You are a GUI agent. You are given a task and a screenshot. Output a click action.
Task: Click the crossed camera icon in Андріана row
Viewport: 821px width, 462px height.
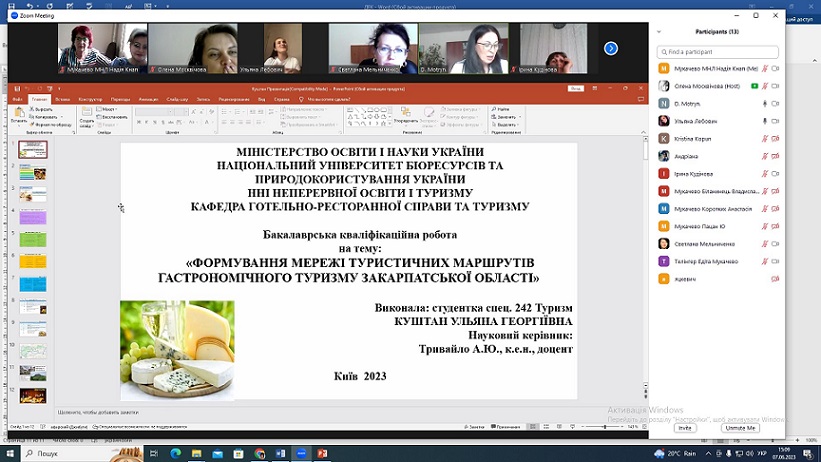775,156
